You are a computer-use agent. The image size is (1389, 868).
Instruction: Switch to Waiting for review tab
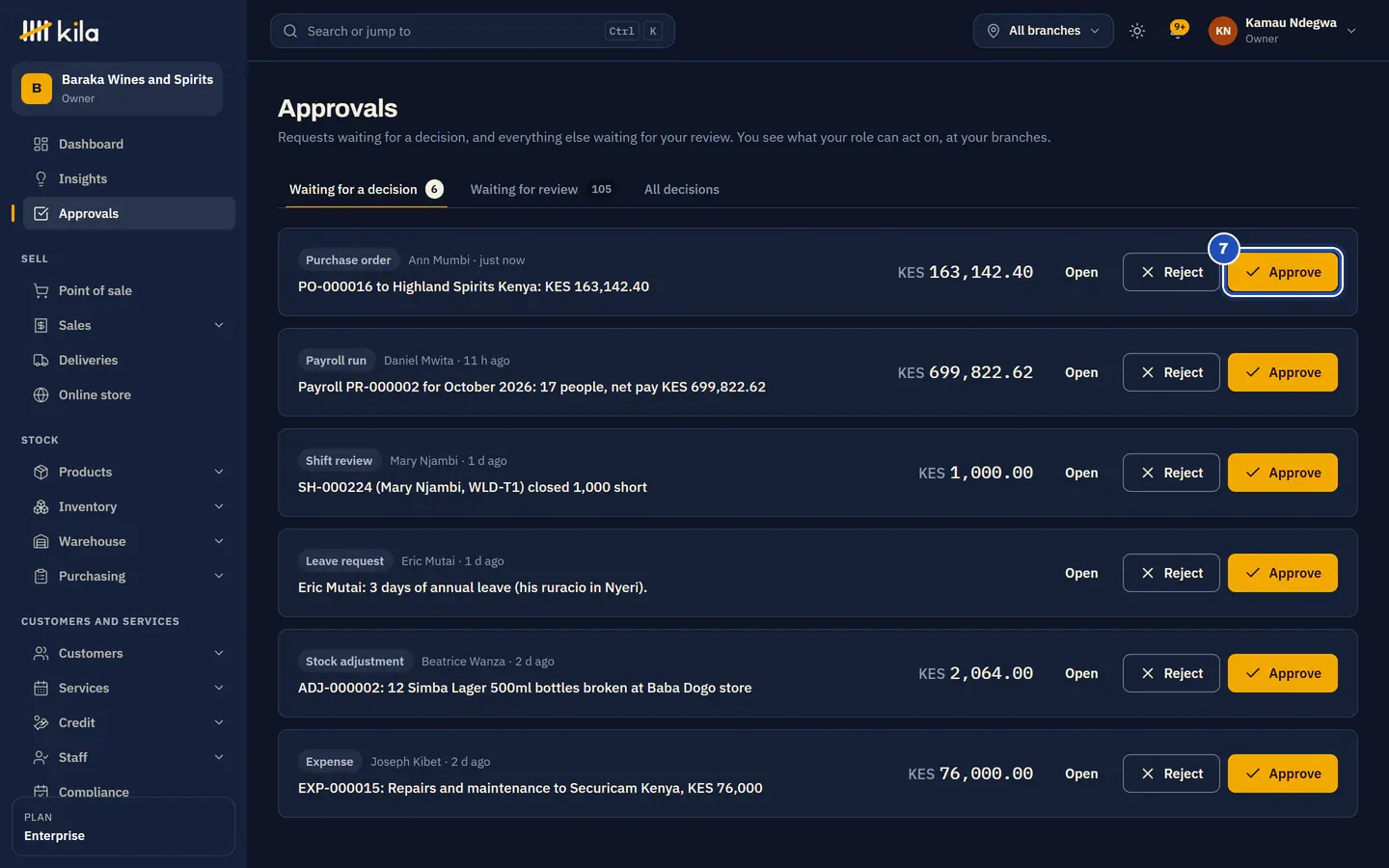[x=541, y=189]
